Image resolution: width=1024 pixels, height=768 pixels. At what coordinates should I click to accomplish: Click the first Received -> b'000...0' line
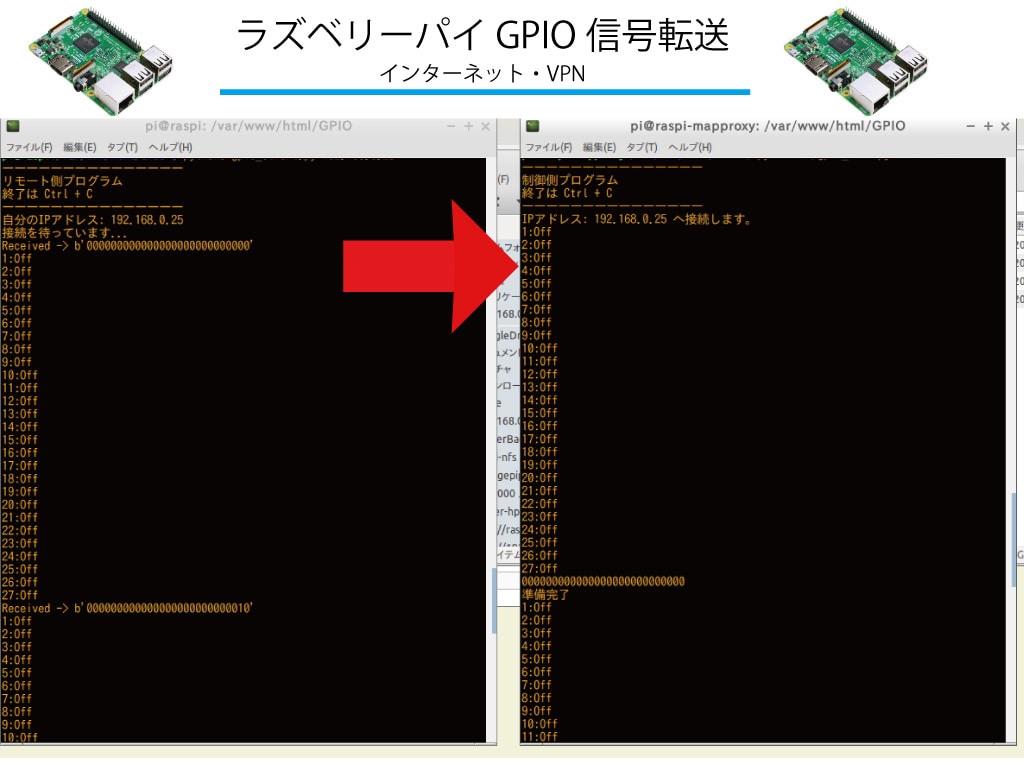[x=127, y=246]
